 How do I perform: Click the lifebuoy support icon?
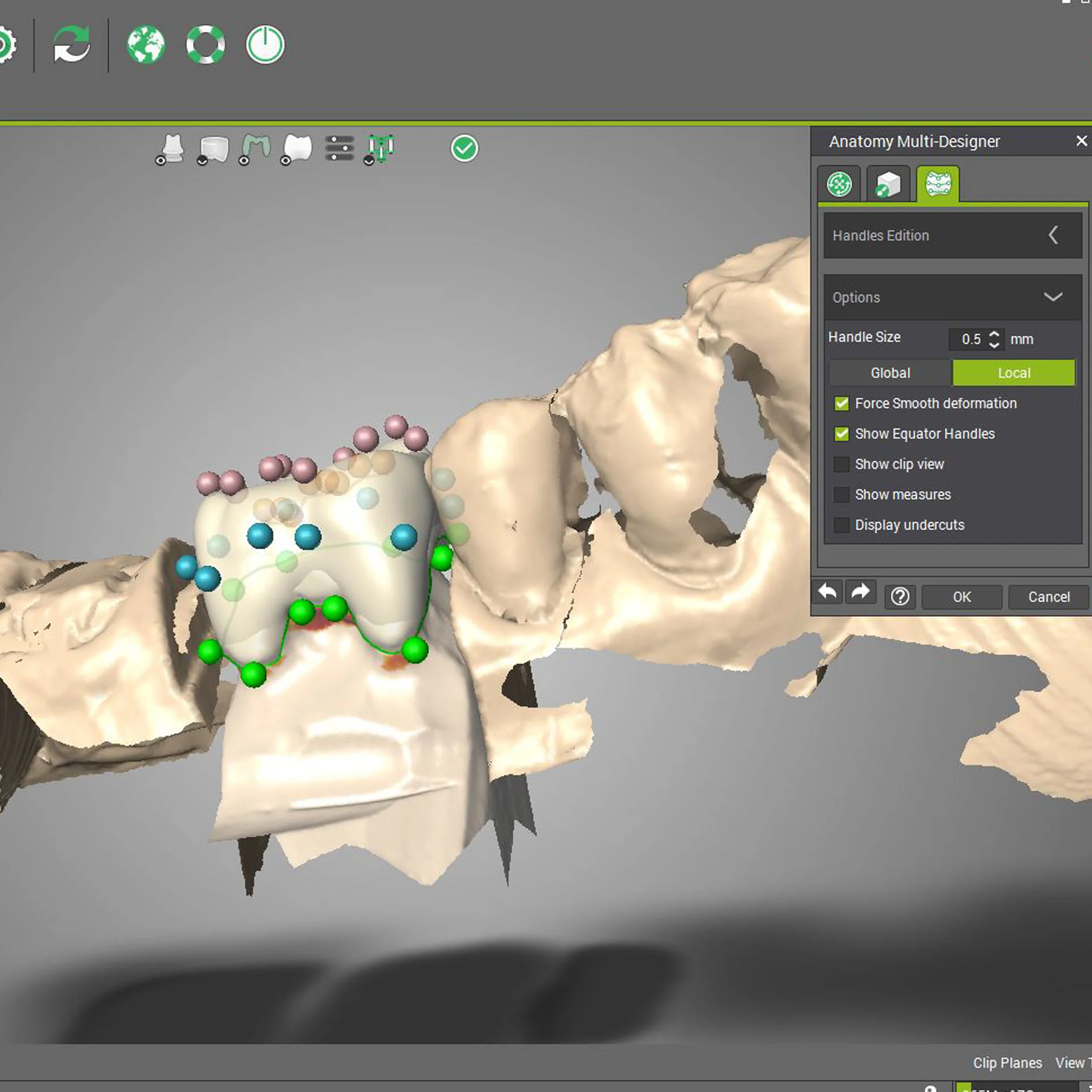pyautogui.click(x=206, y=44)
